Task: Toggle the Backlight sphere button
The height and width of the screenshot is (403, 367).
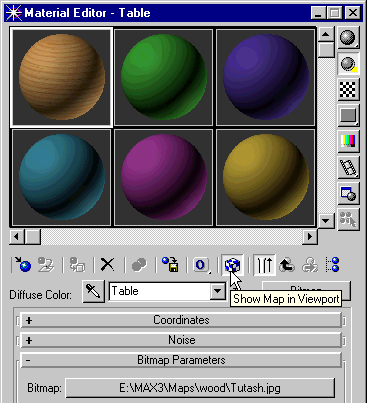Action: (348, 63)
